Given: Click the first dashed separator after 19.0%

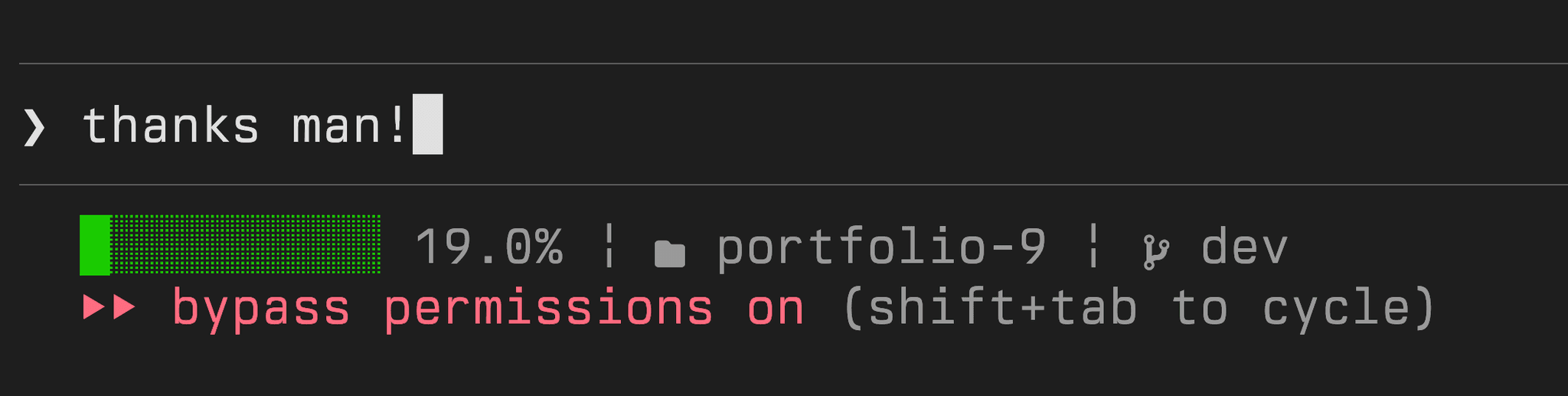Looking at the screenshot, I should coord(609,245).
